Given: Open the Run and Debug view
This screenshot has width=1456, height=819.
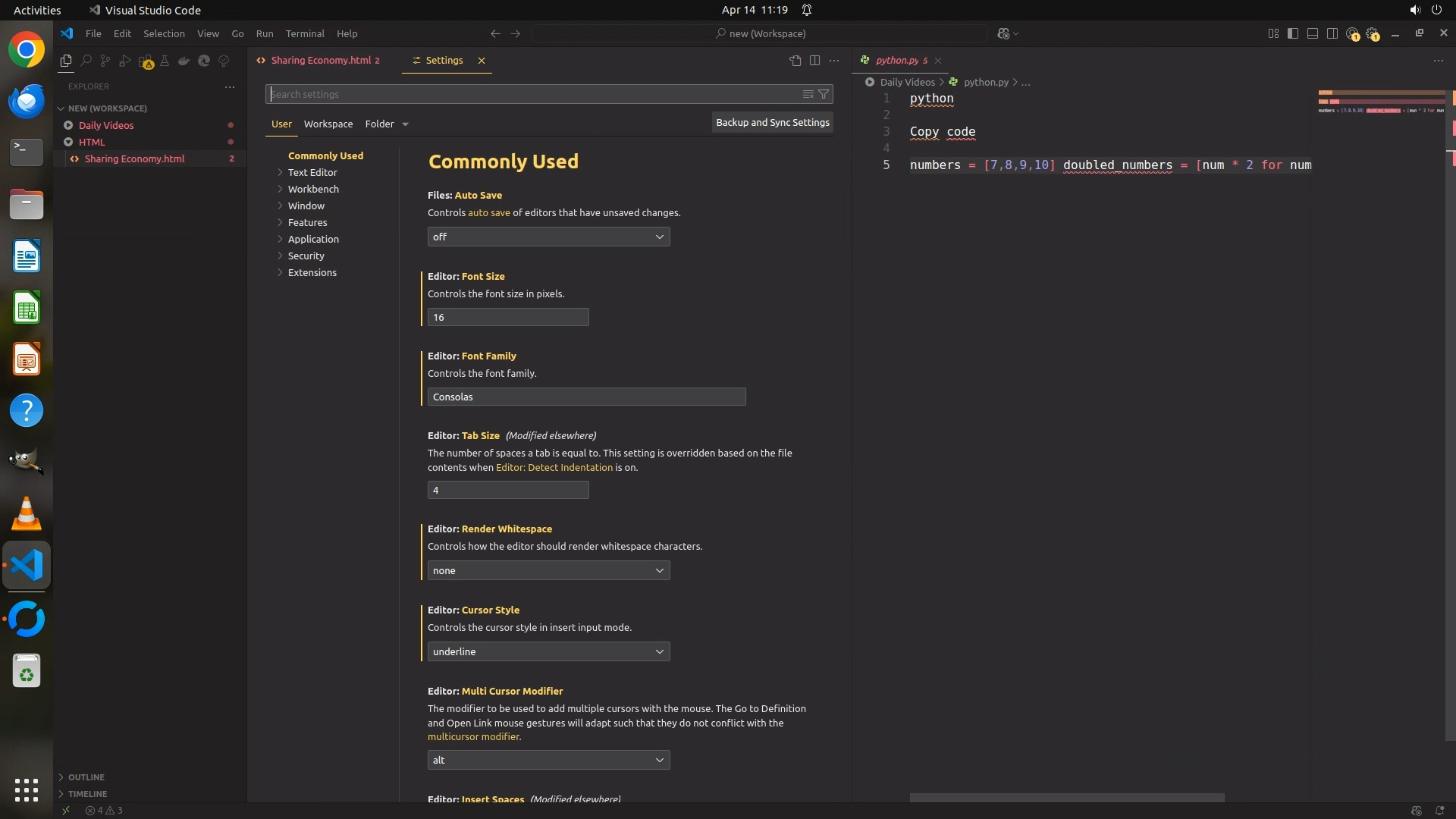Looking at the screenshot, I should click(x=125, y=61).
